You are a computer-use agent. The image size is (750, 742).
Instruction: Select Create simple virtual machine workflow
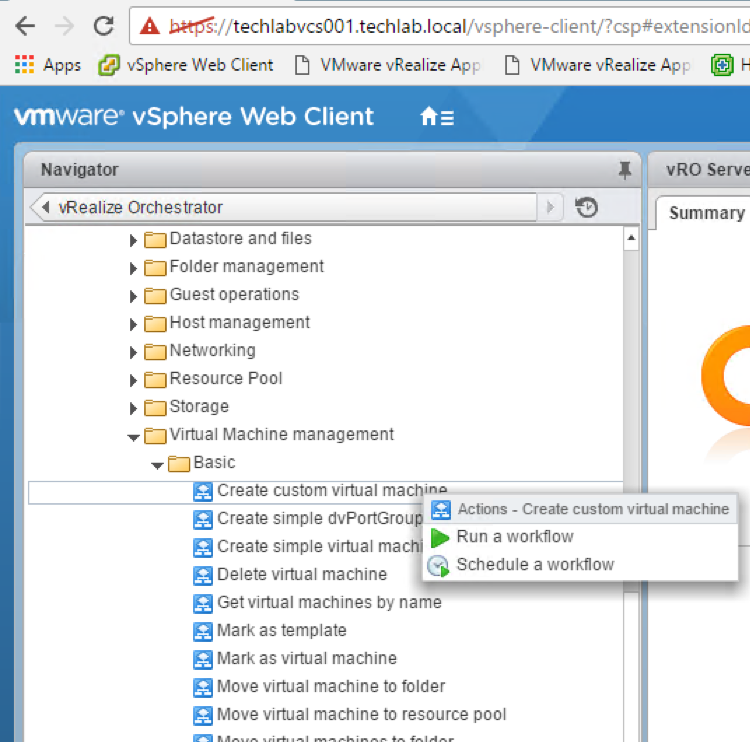(x=320, y=546)
